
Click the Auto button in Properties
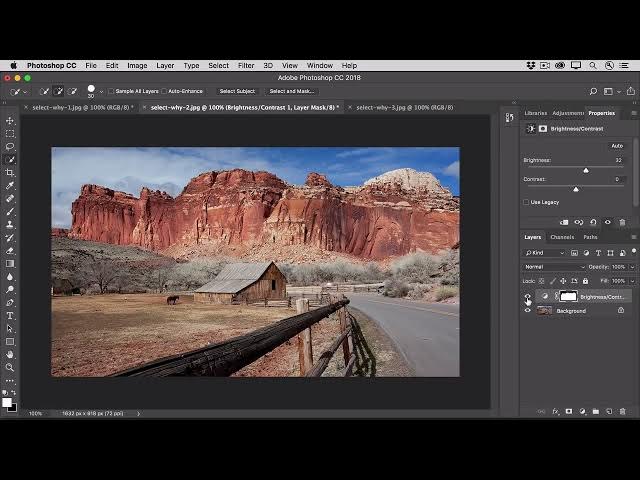617,146
